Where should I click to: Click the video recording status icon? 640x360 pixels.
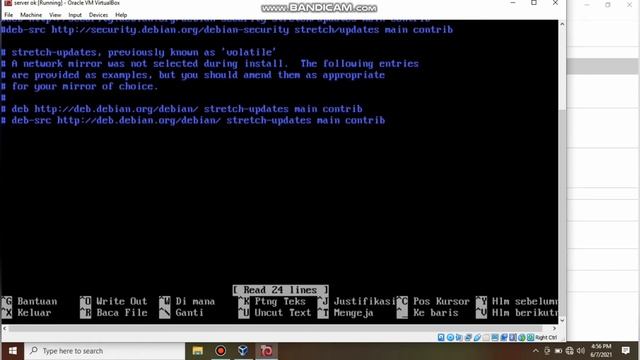[x=504, y=338]
